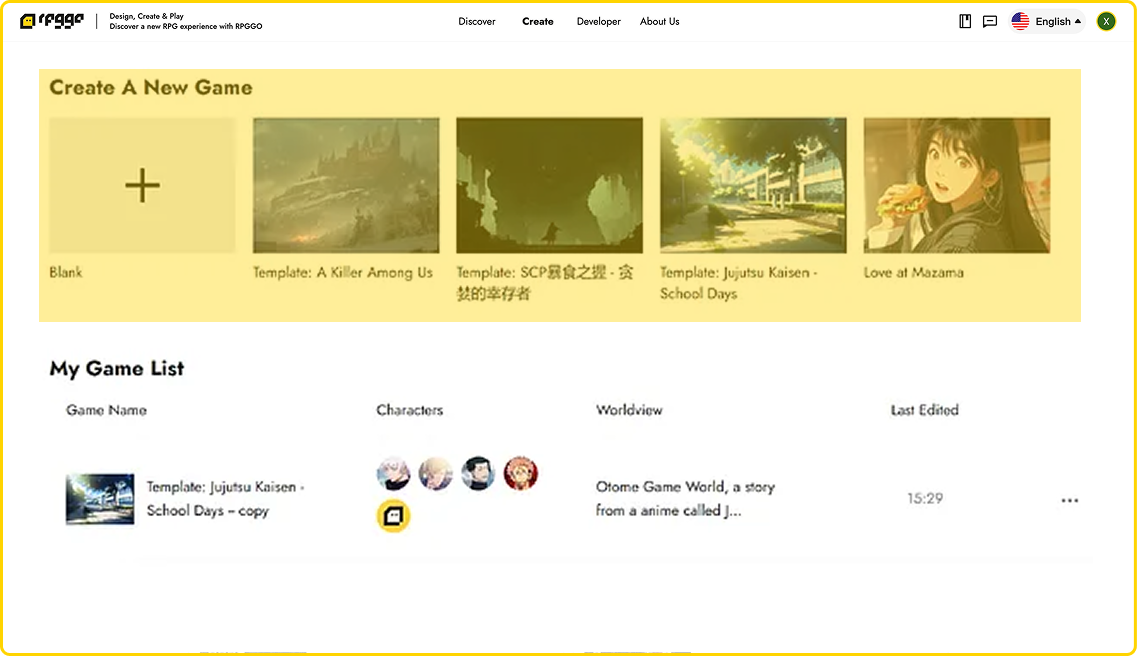Image resolution: width=1137 pixels, height=656 pixels.
Task: Select the Love at Mazama template thumbnail
Action: (x=956, y=185)
